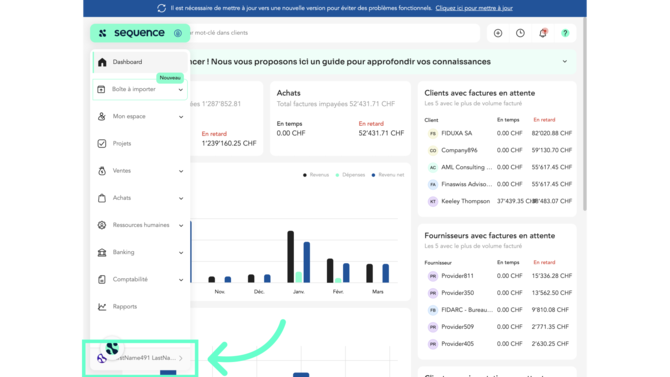
Task: Click the Ressources humaines icon
Action: tap(102, 225)
